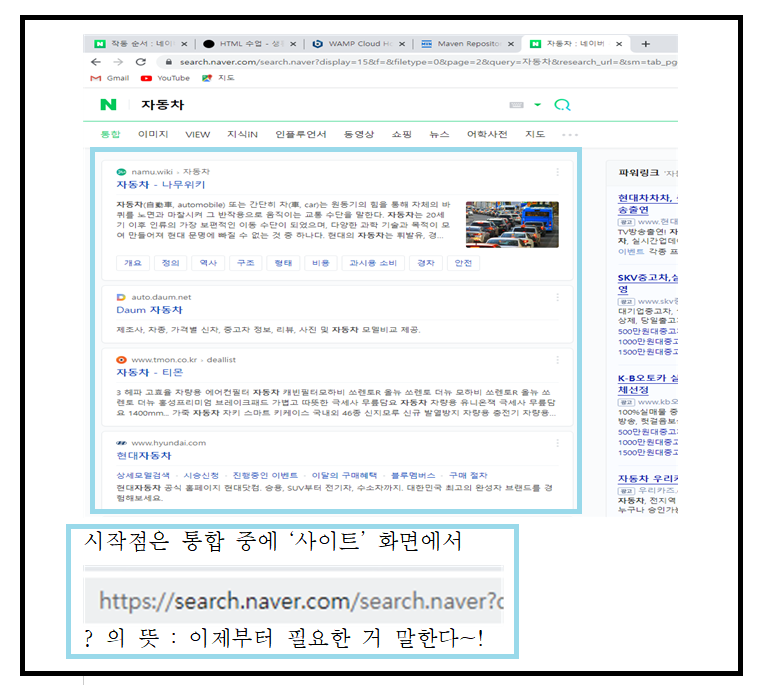Select the 인플루언서 search tab
Image resolution: width=763 pixels, height=695 pixels.
[x=301, y=134]
